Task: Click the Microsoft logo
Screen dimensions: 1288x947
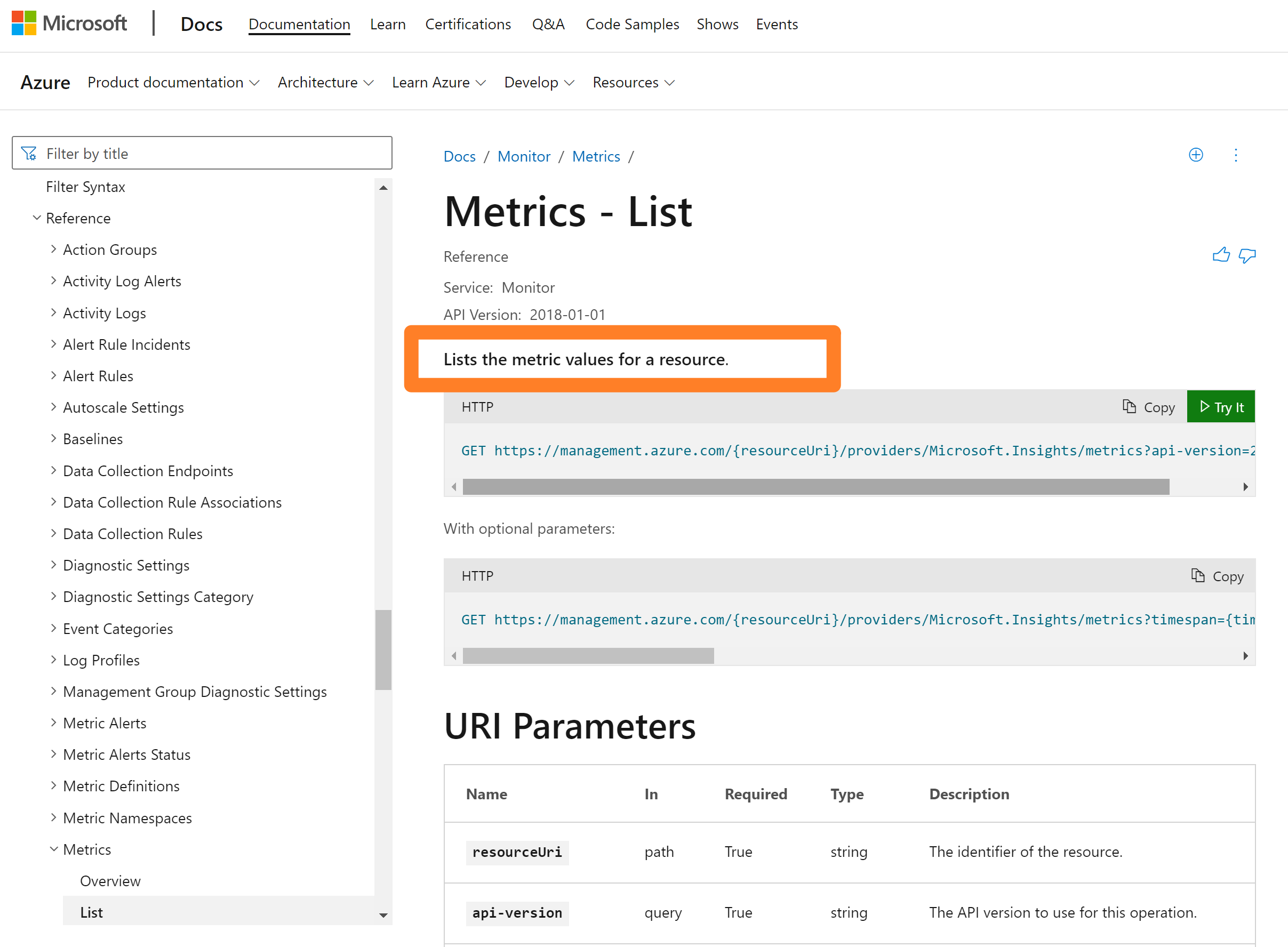Action: click(69, 23)
